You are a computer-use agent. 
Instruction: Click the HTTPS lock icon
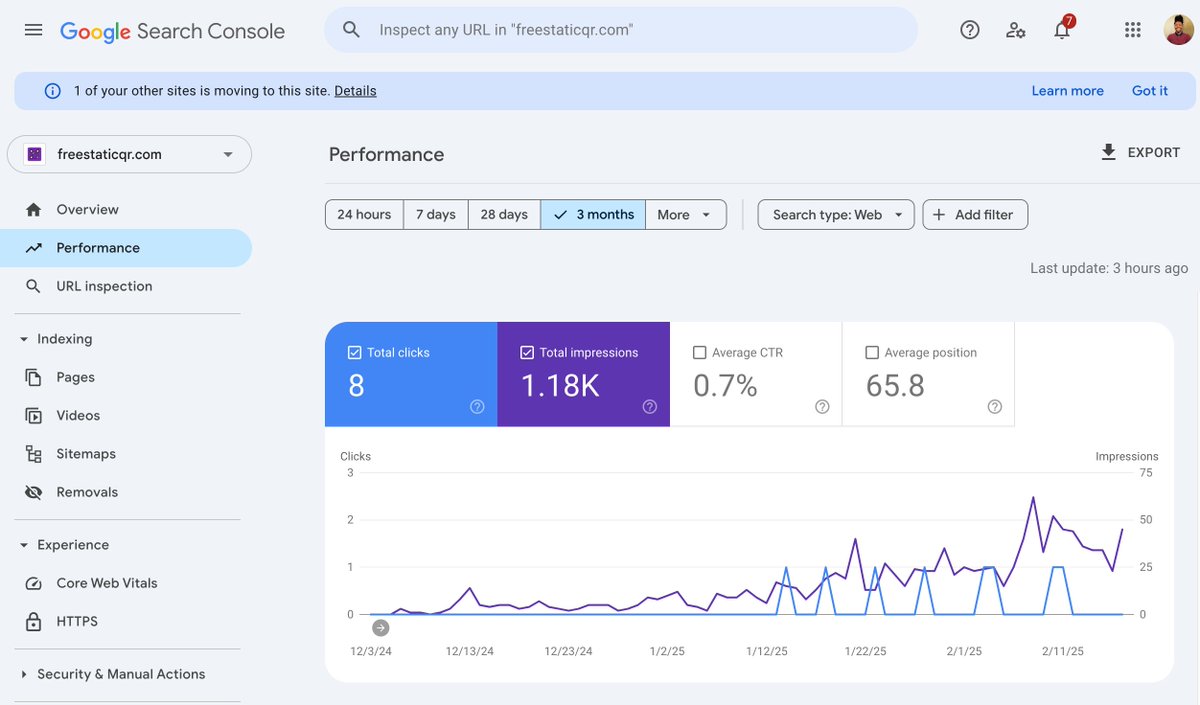34,622
